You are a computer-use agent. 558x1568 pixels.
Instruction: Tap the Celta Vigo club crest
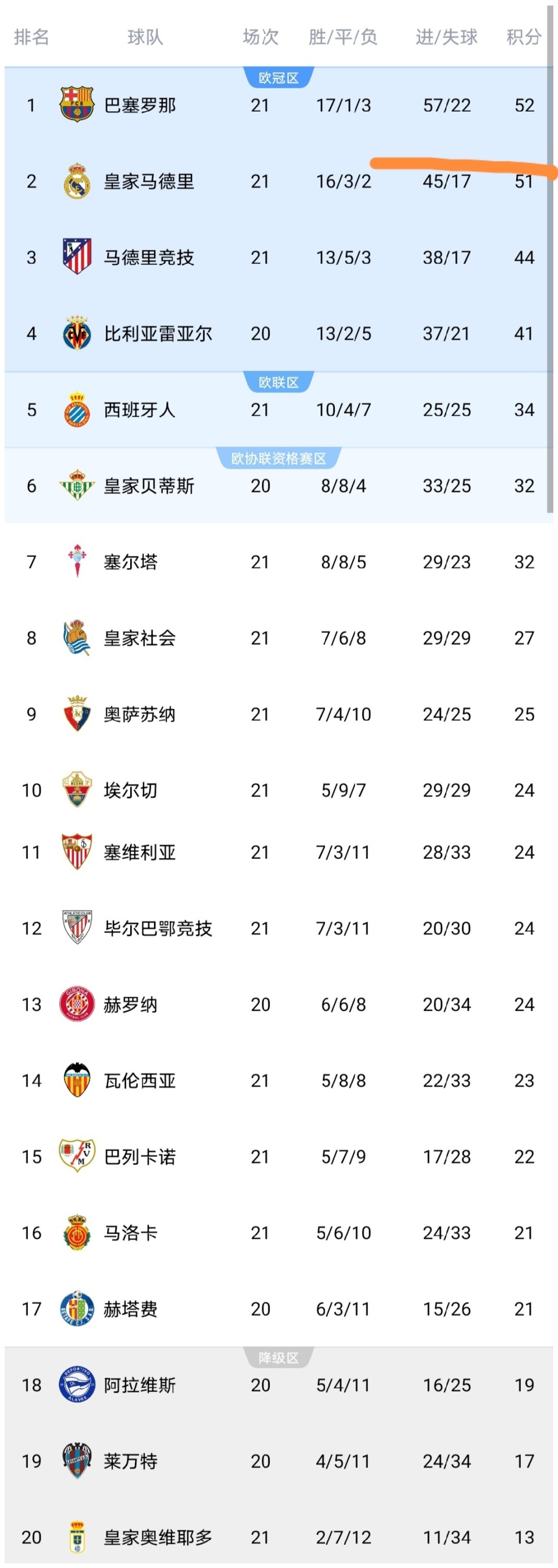pyautogui.click(x=77, y=560)
